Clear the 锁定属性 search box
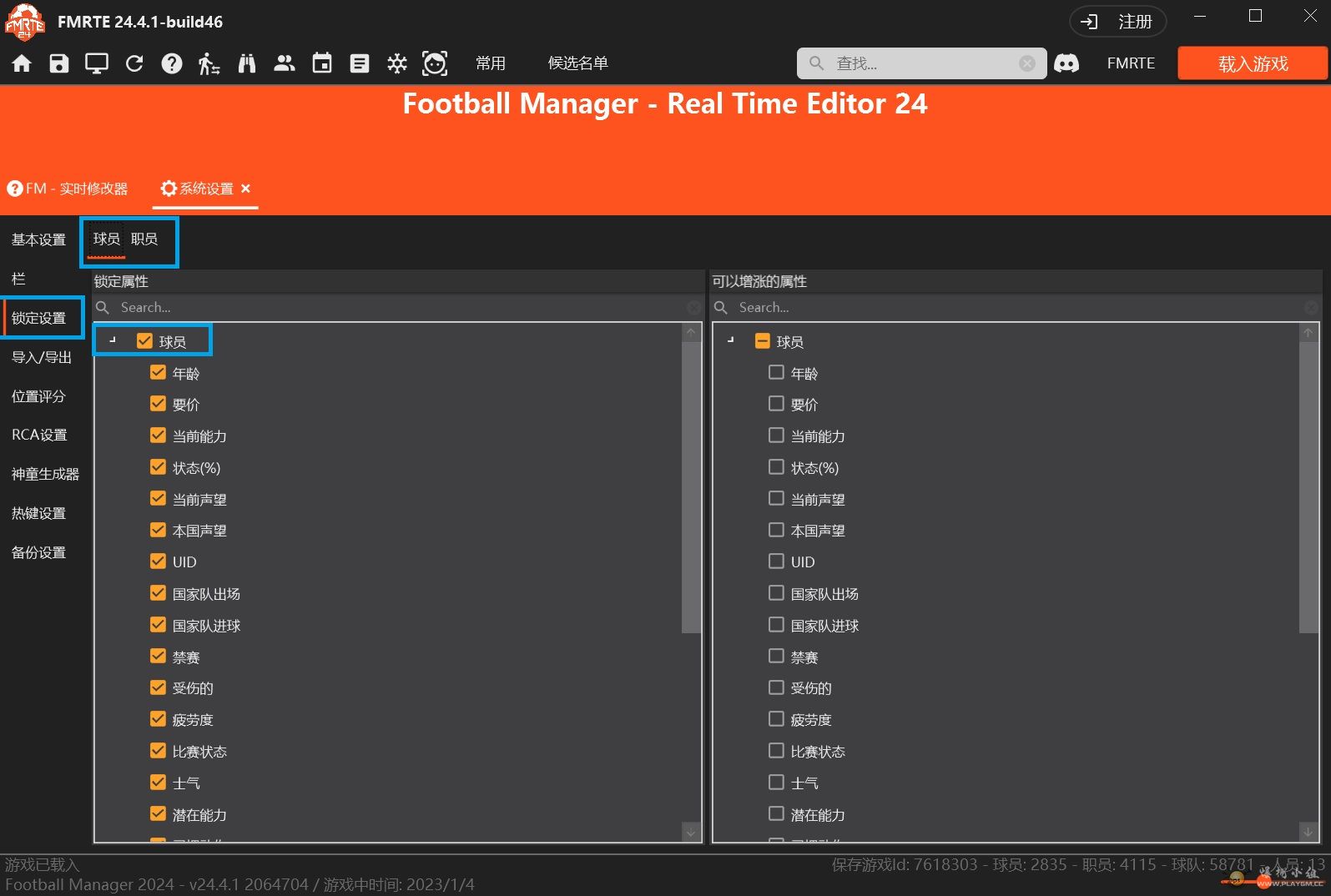1331x896 pixels. pos(693,308)
